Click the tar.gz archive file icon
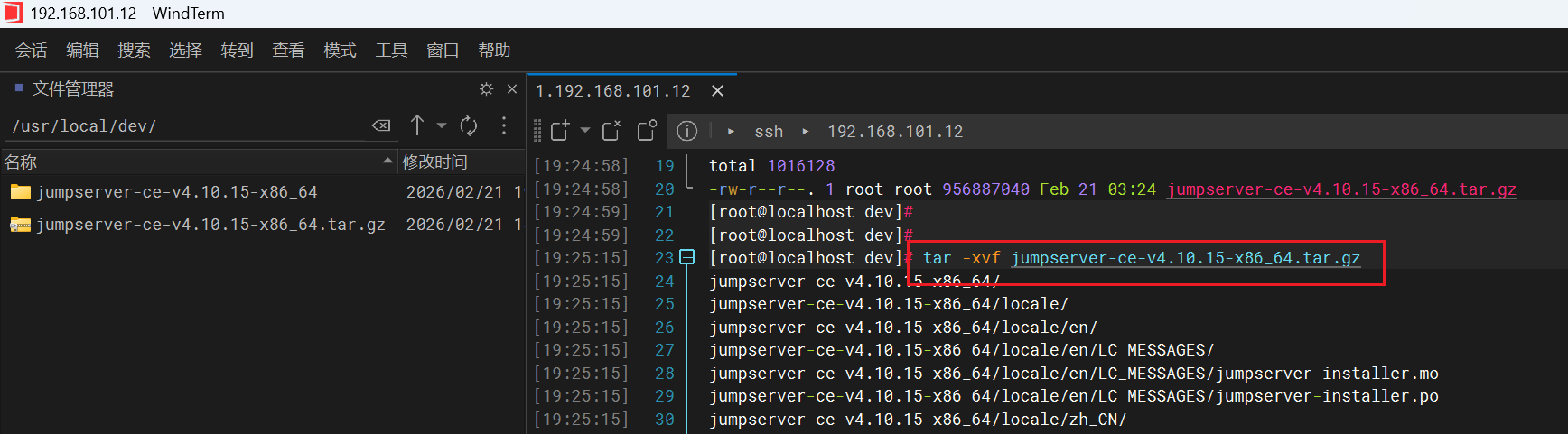 [x=20, y=225]
